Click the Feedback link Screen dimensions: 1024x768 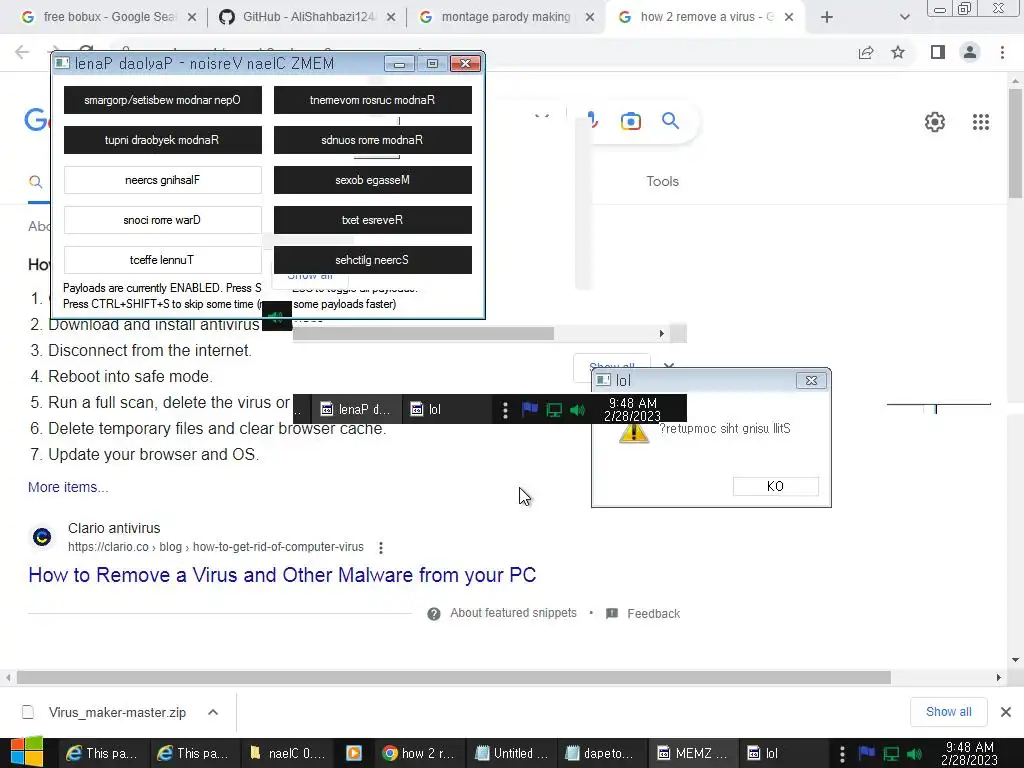click(654, 614)
